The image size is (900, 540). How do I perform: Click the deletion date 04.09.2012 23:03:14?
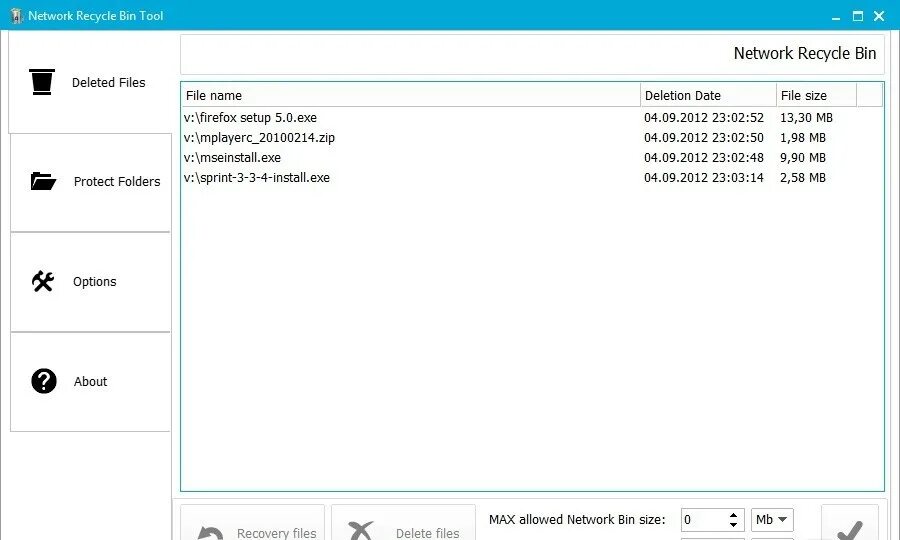point(704,178)
